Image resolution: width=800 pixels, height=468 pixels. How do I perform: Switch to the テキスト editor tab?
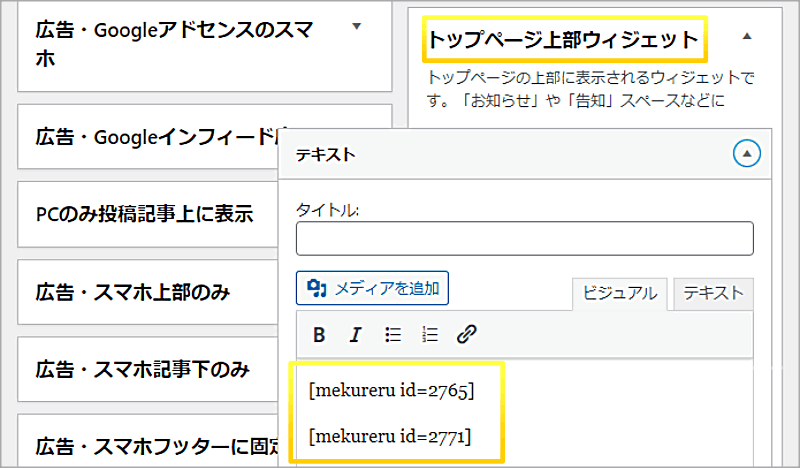coord(713,293)
